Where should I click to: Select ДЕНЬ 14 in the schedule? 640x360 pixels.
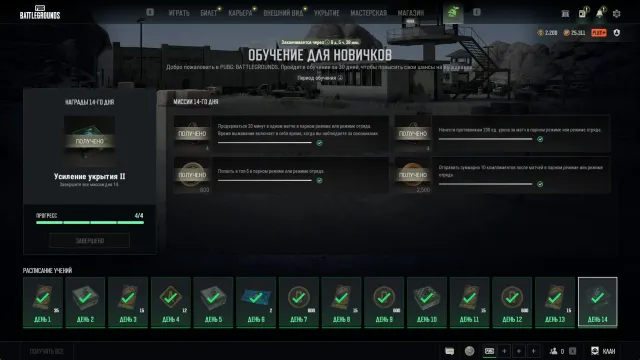598,302
